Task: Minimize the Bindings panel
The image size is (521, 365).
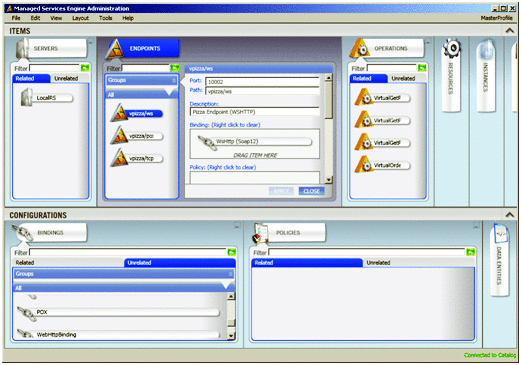Action: tap(237, 226)
